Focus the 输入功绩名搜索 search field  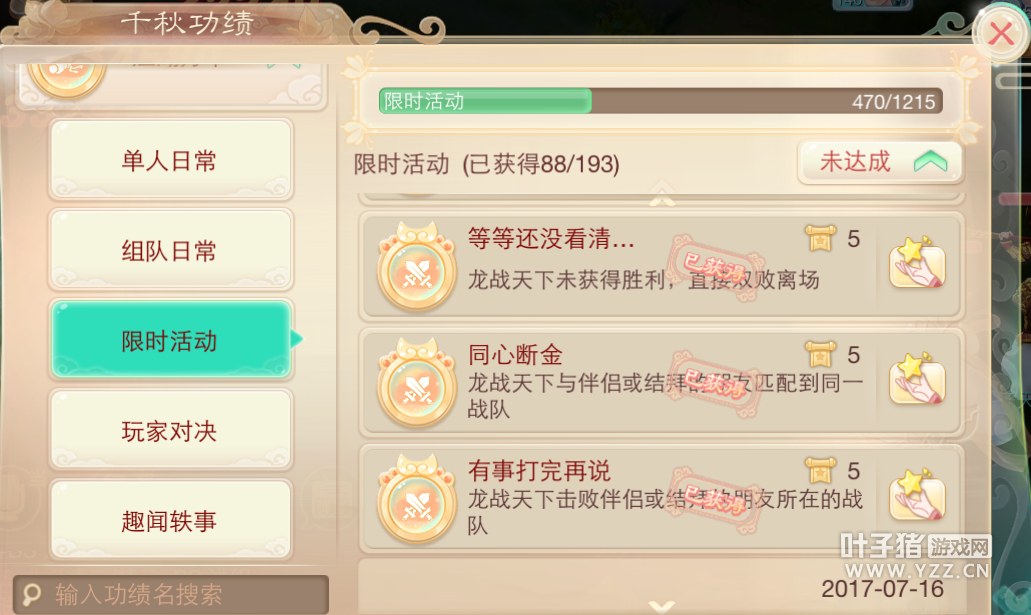pyautogui.click(x=171, y=595)
